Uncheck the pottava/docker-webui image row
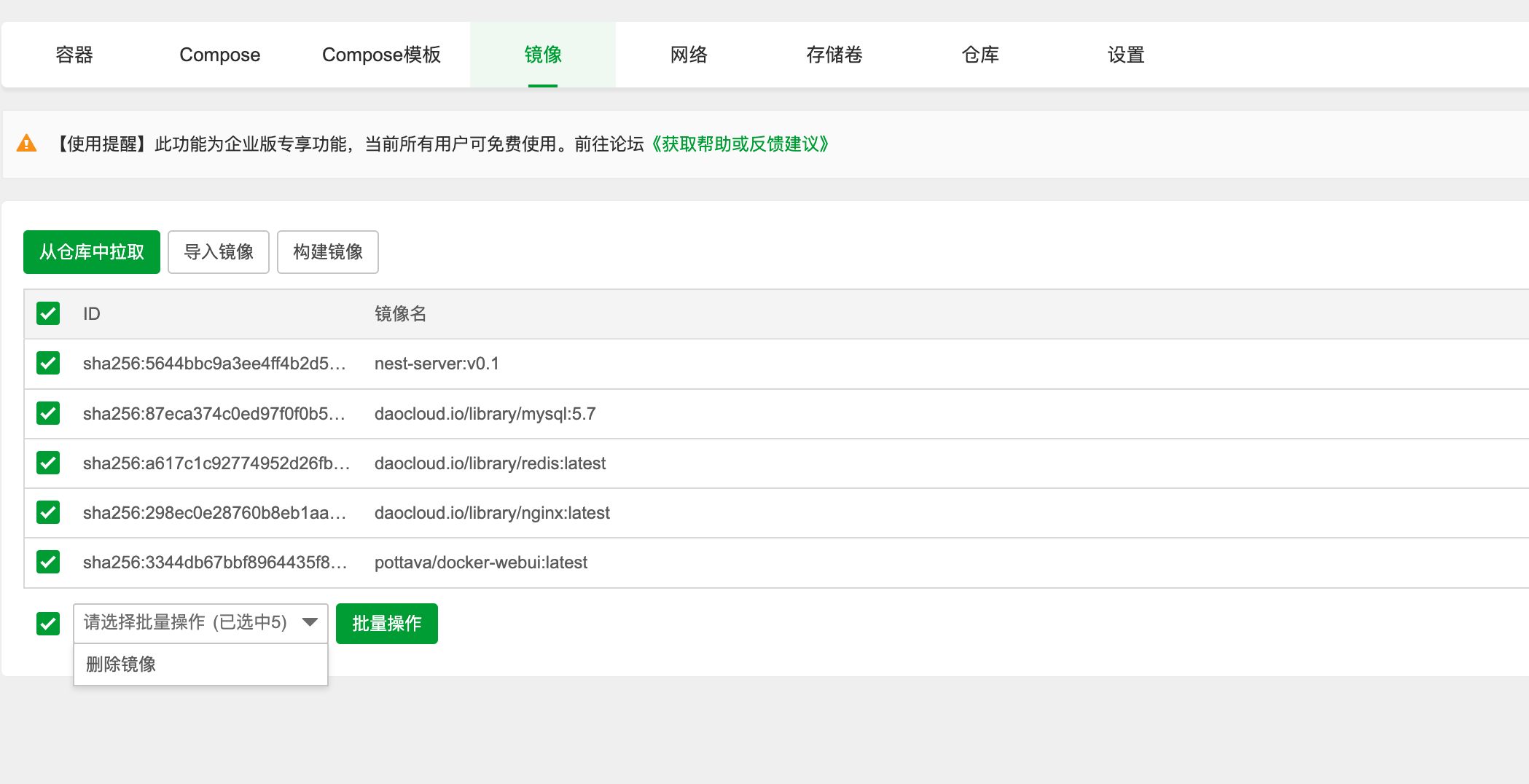The image size is (1529, 784). click(48, 562)
